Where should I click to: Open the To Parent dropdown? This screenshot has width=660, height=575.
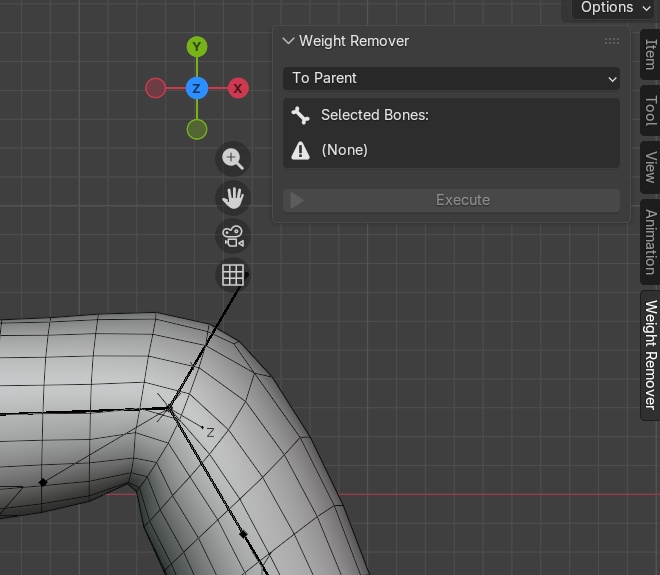[451, 78]
